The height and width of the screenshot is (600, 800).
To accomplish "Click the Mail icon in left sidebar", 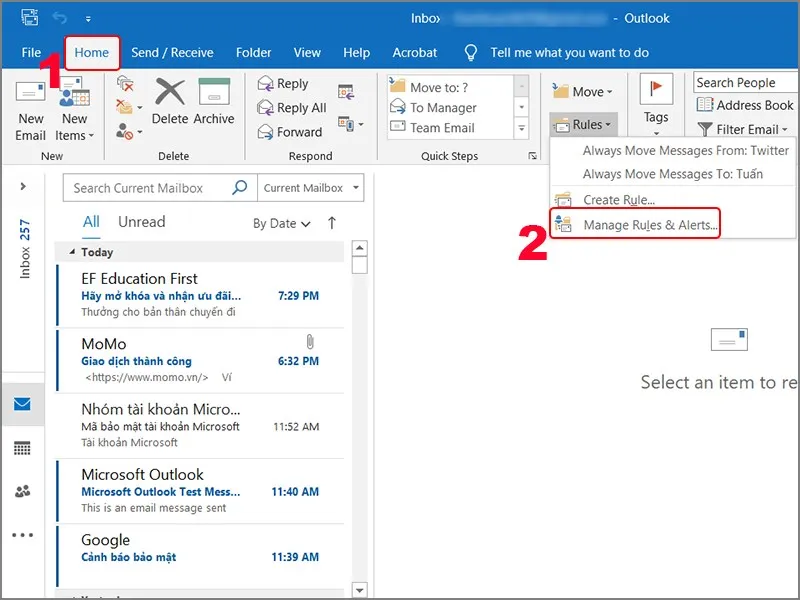I will coord(22,405).
